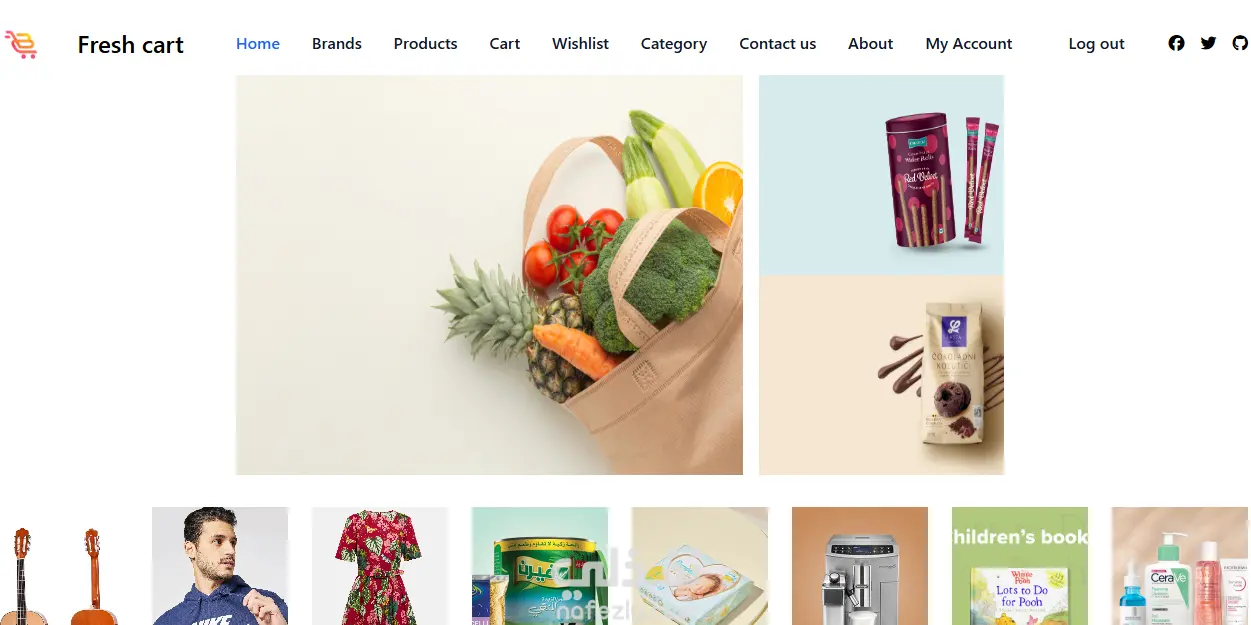This screenshot has width=1251, height=625.
Task: Click the grocery bag slider image
Action: [x=489, y=275]
